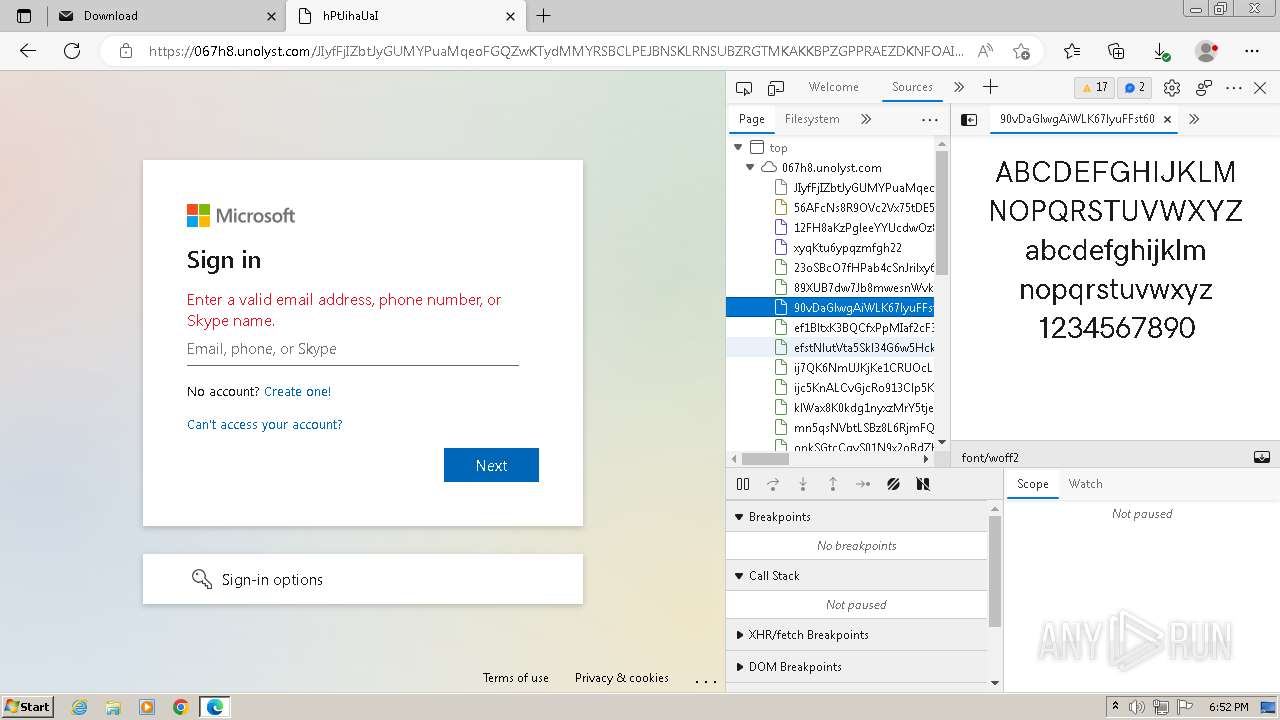
Task: Toggle device emulation in DevTools
Action: 776,88
